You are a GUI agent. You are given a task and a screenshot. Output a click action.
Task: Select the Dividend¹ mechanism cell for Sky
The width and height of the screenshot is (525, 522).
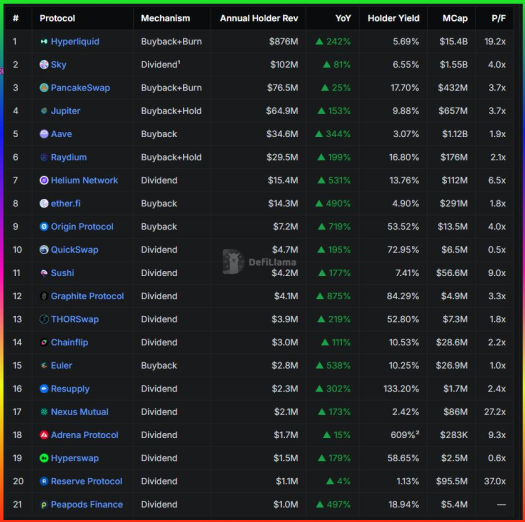[160, 65]
